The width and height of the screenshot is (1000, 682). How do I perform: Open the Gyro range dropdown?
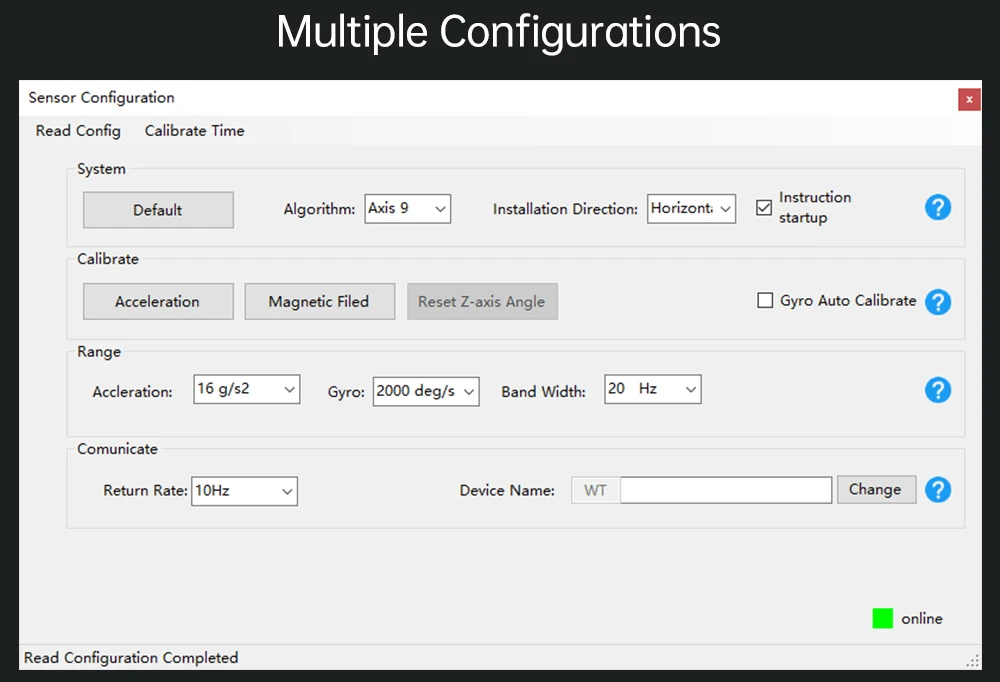click(x=426, y=391)
